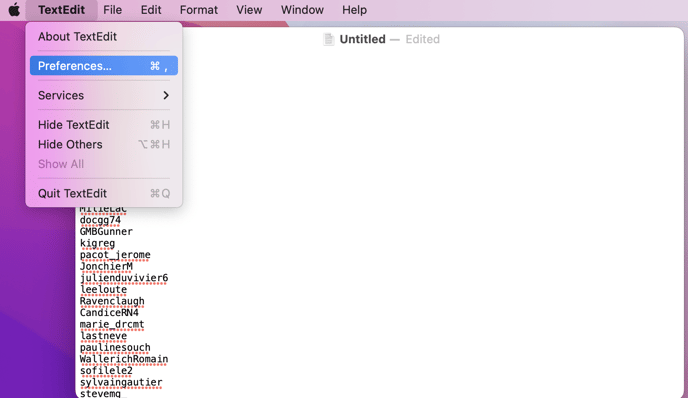Click the line leeloute

tap(103, 290)
